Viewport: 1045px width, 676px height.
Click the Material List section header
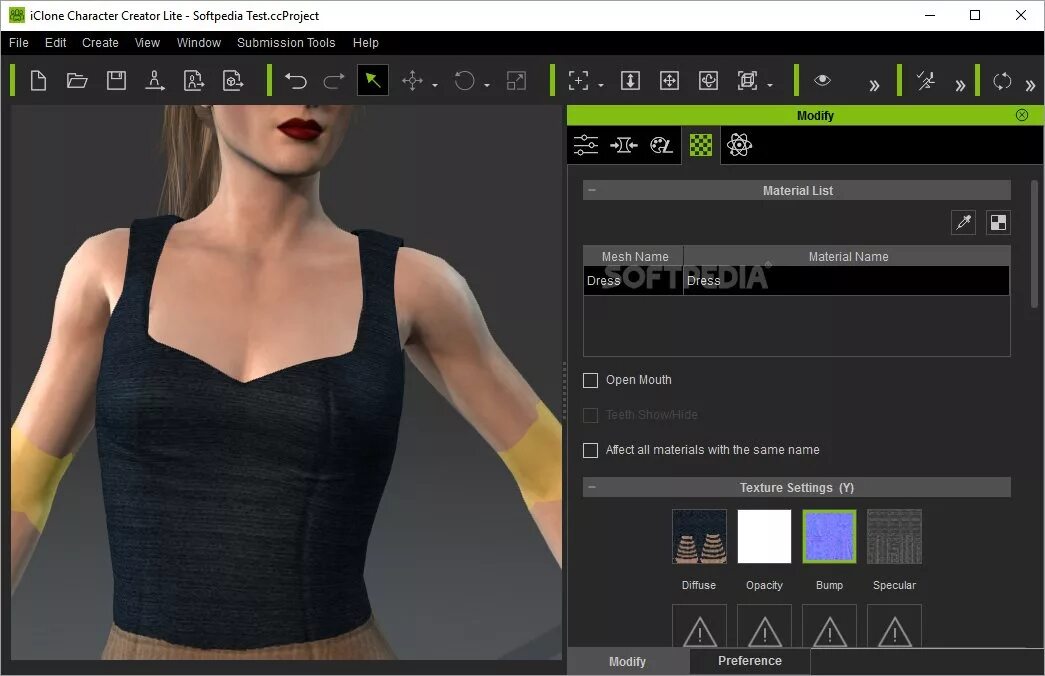click(796, 190)
